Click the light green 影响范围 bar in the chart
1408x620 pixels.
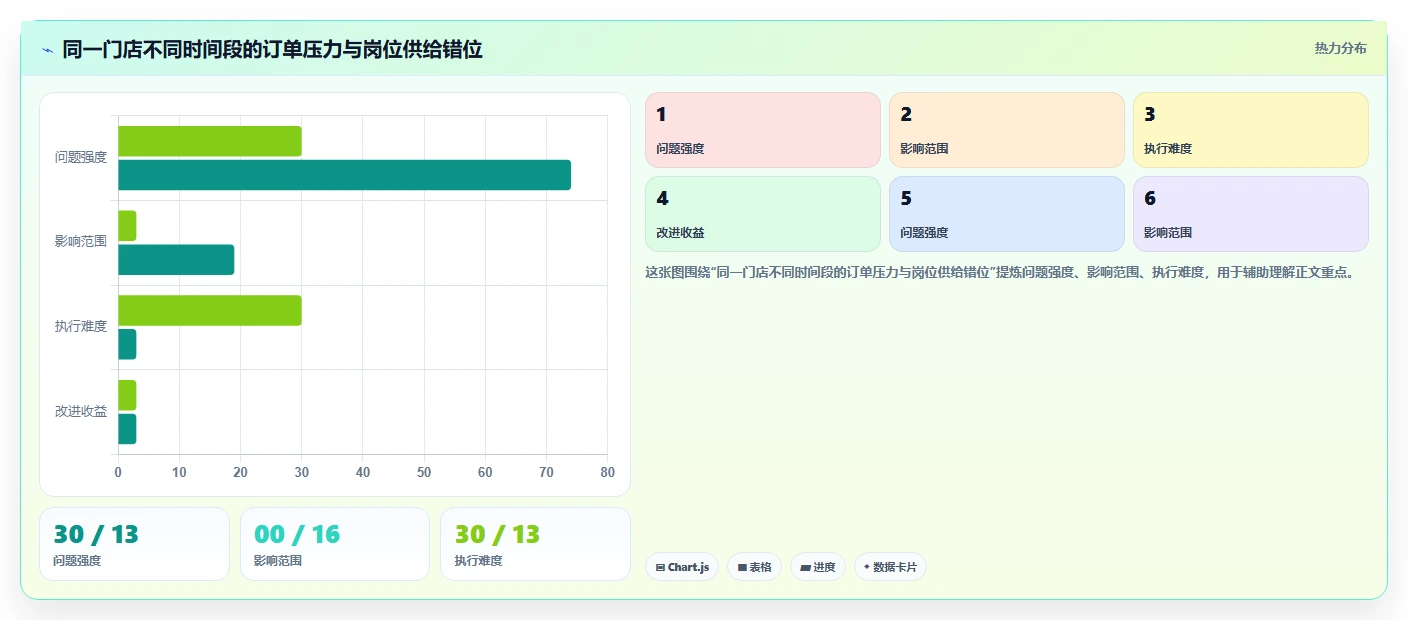click(127, 226)
